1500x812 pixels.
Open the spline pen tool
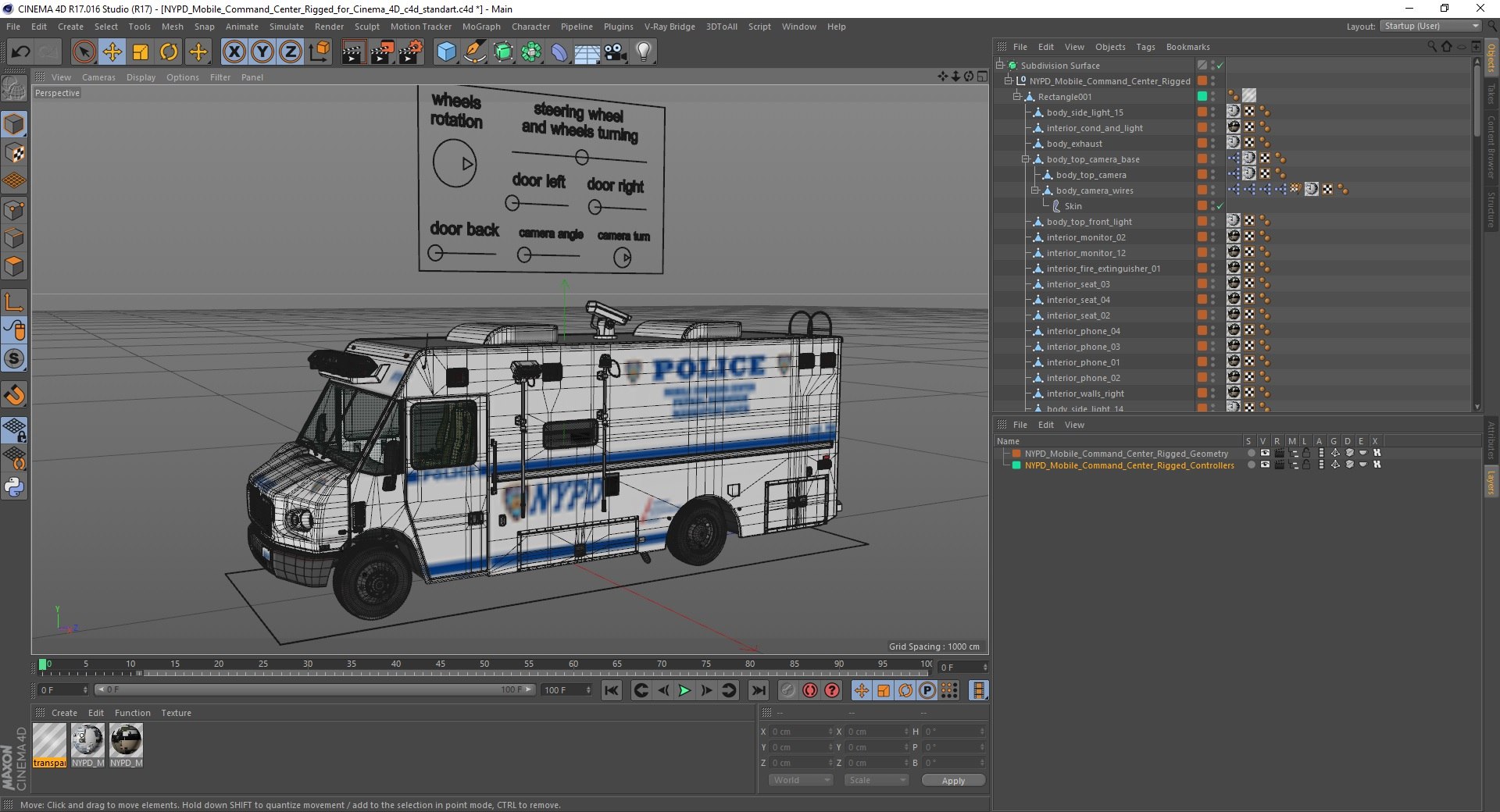tap(474, 52)
